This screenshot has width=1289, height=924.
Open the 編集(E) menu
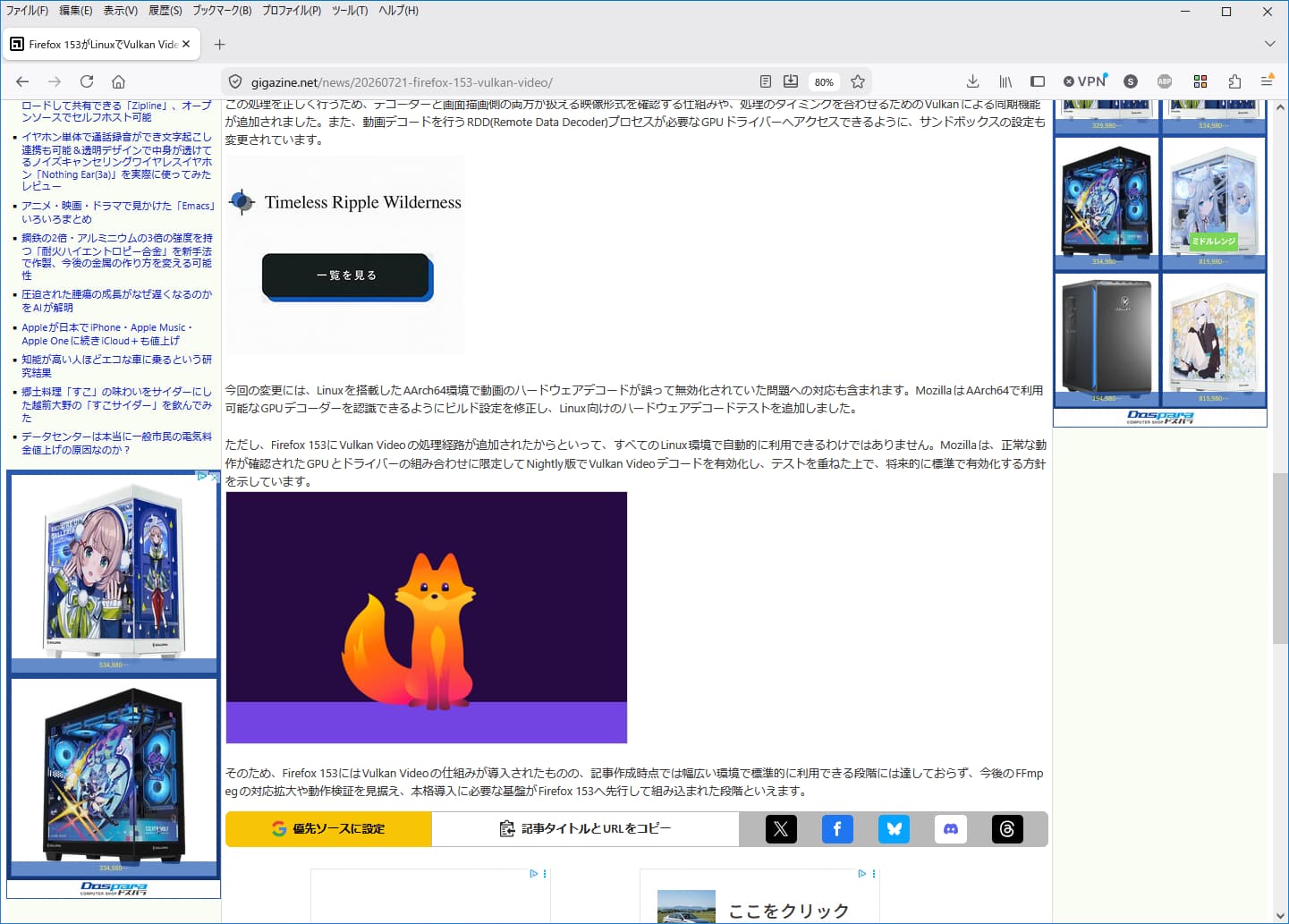point(75,11)
